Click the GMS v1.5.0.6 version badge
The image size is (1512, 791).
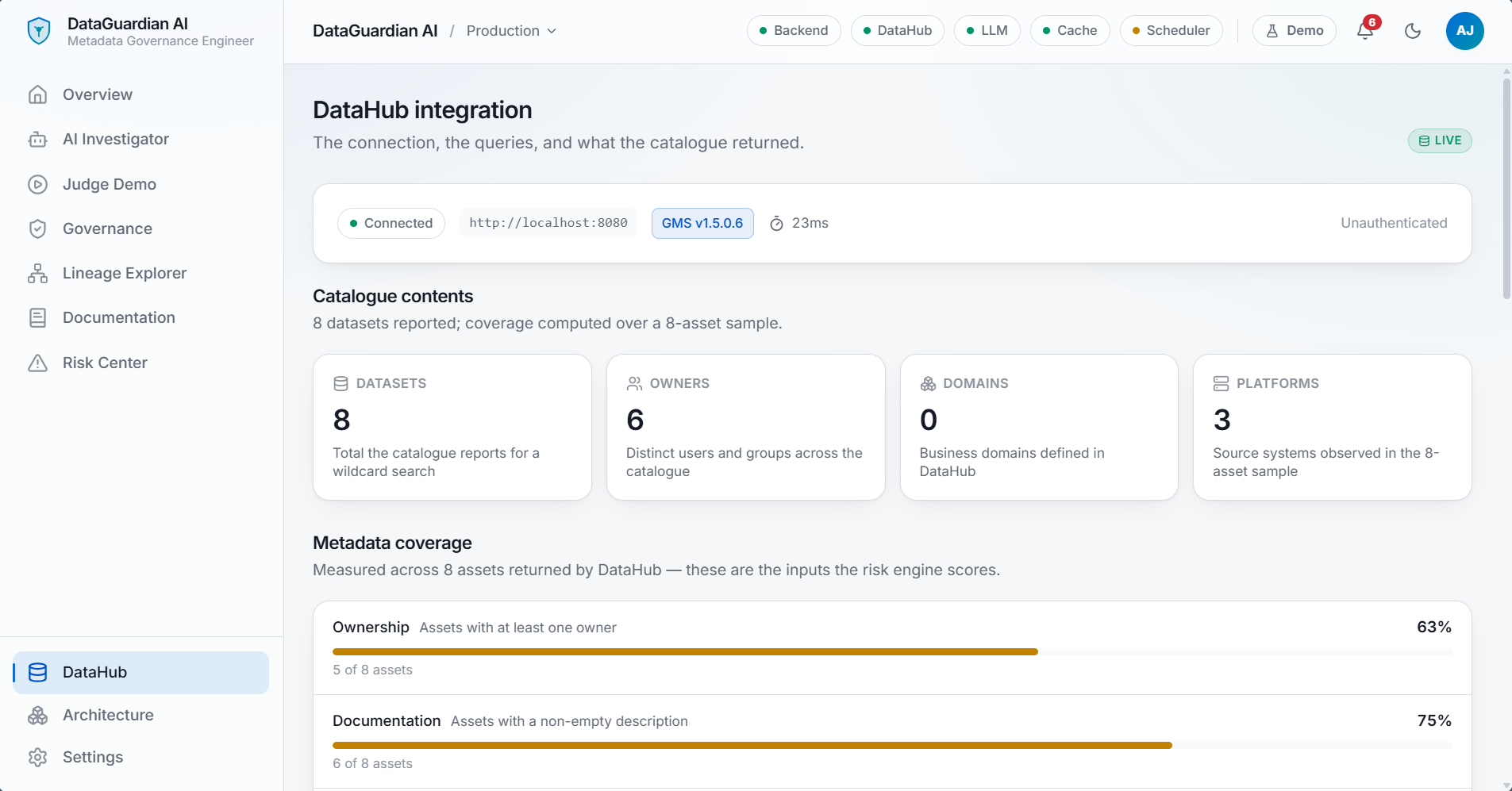tap(702, 224)
